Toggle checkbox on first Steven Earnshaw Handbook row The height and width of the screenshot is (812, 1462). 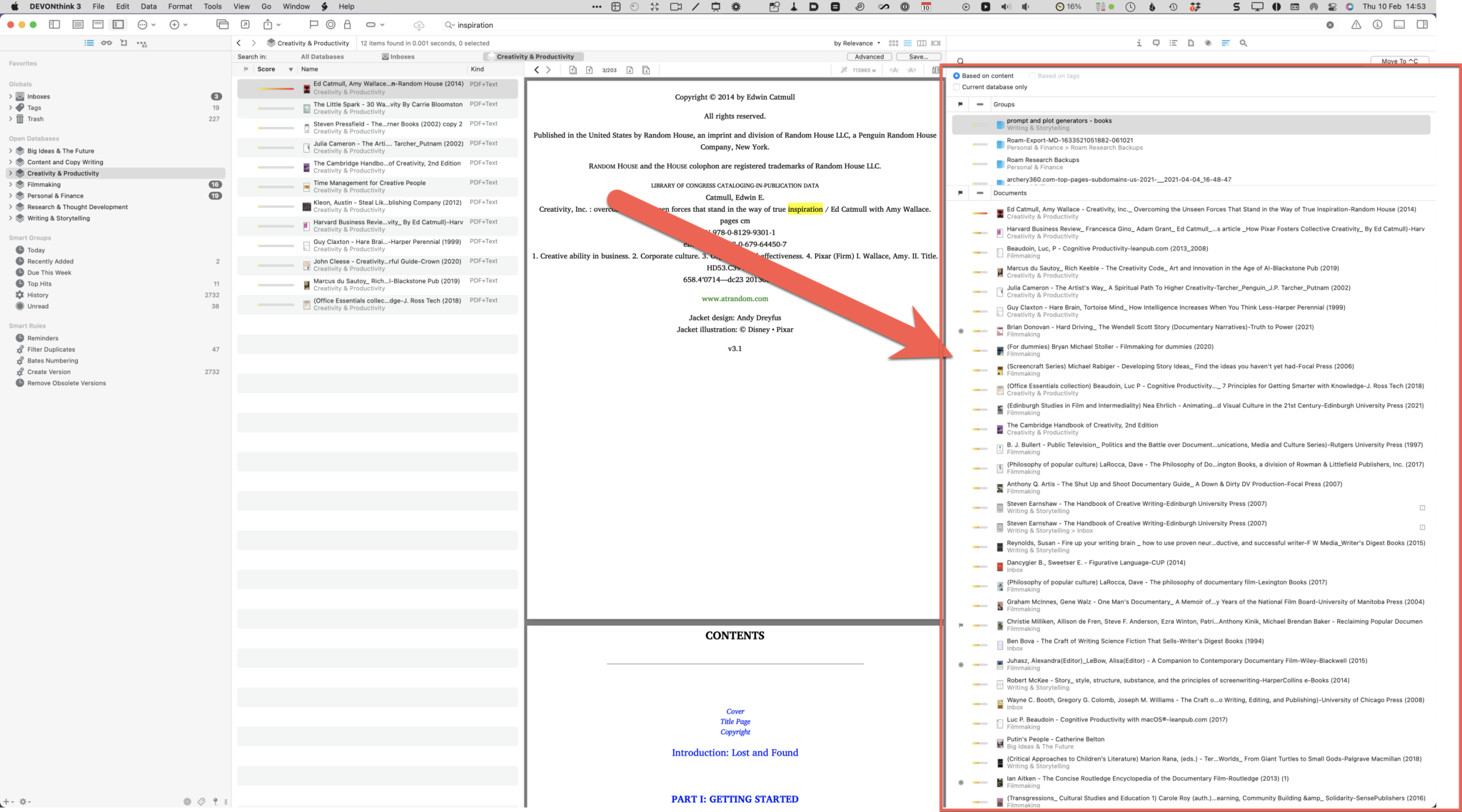(1422, 508)
